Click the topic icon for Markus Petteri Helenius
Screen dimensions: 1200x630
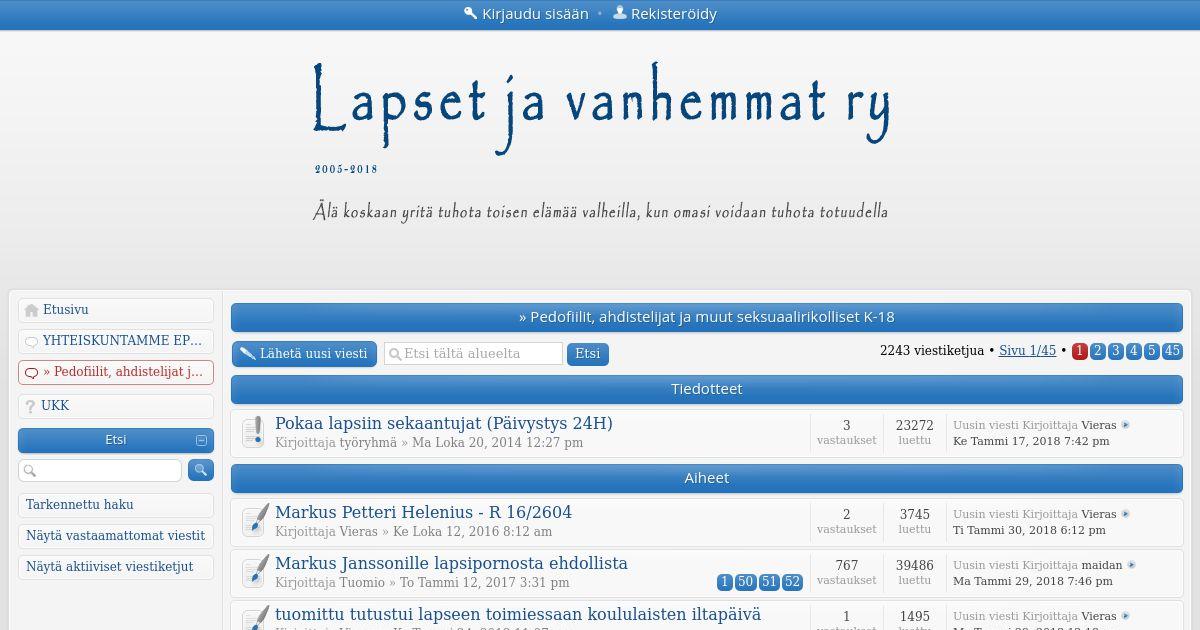tap(255, 520)
